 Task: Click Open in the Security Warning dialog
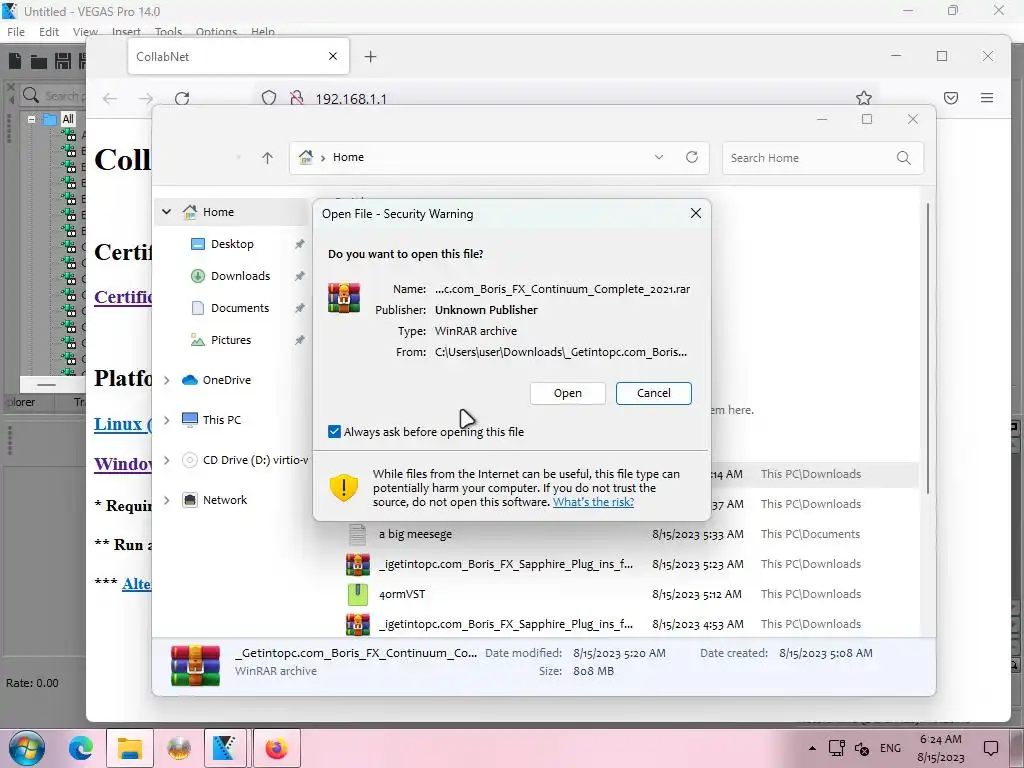568,393
